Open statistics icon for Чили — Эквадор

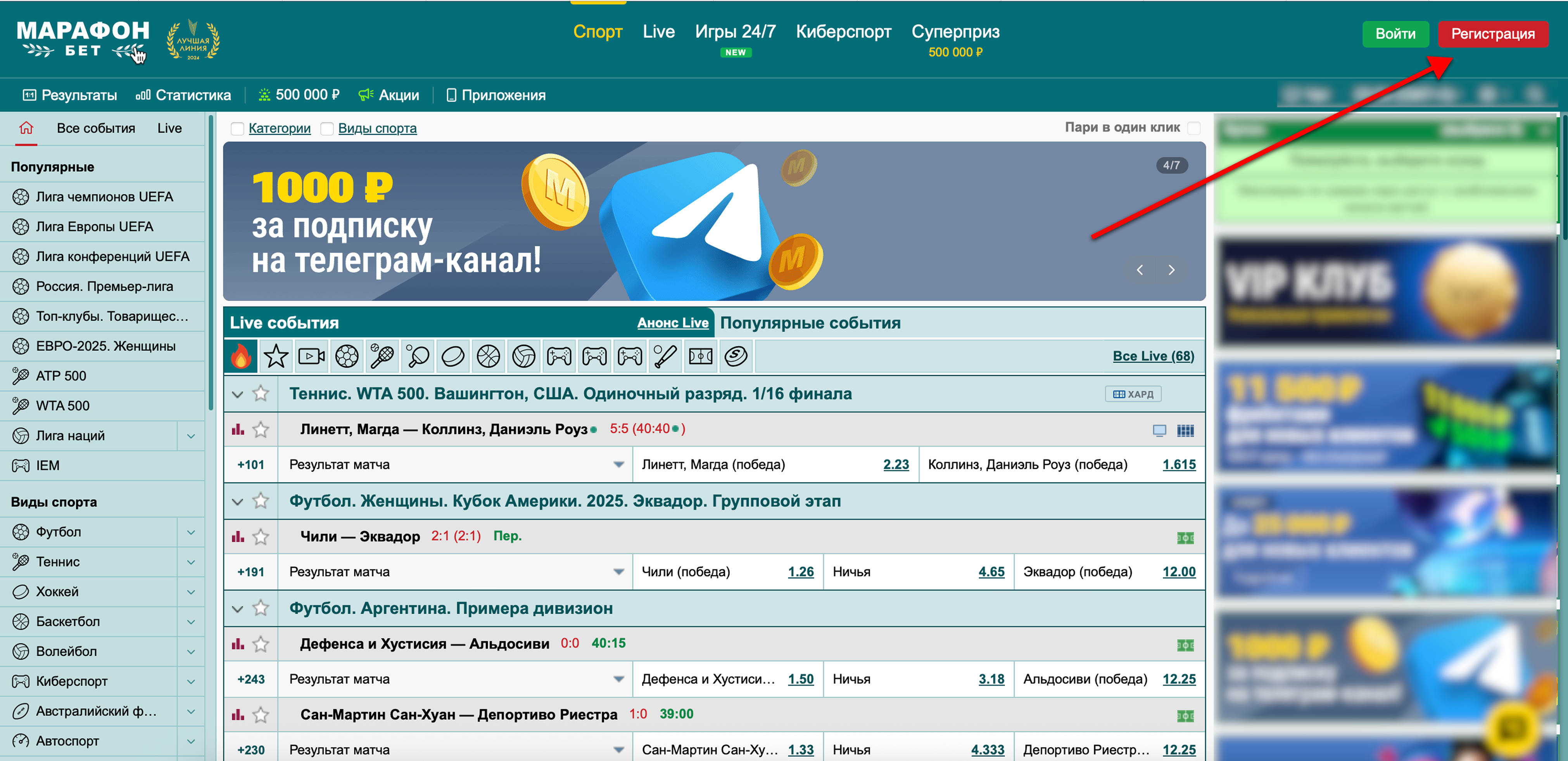pyautogui.click(x=238, y=536)
